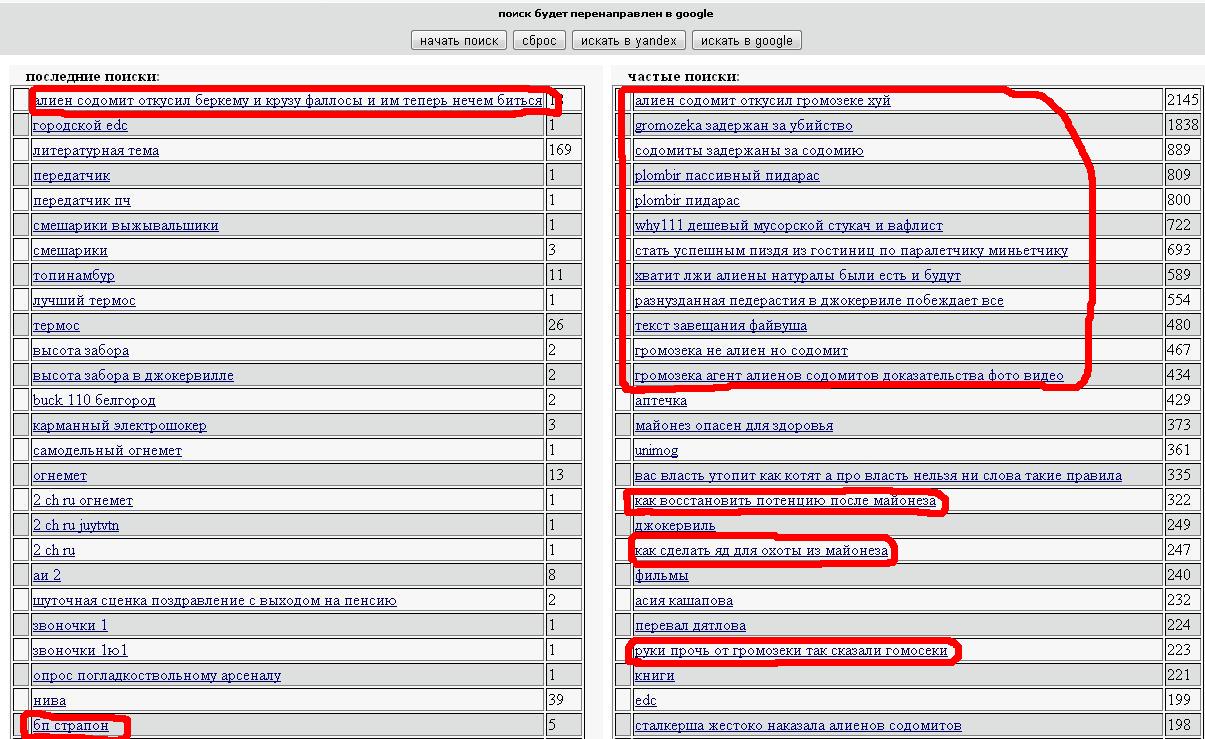Click the 'сброс' reset button
The height and width of the screenshot is (739, 1205).
(x=539, y=41)
